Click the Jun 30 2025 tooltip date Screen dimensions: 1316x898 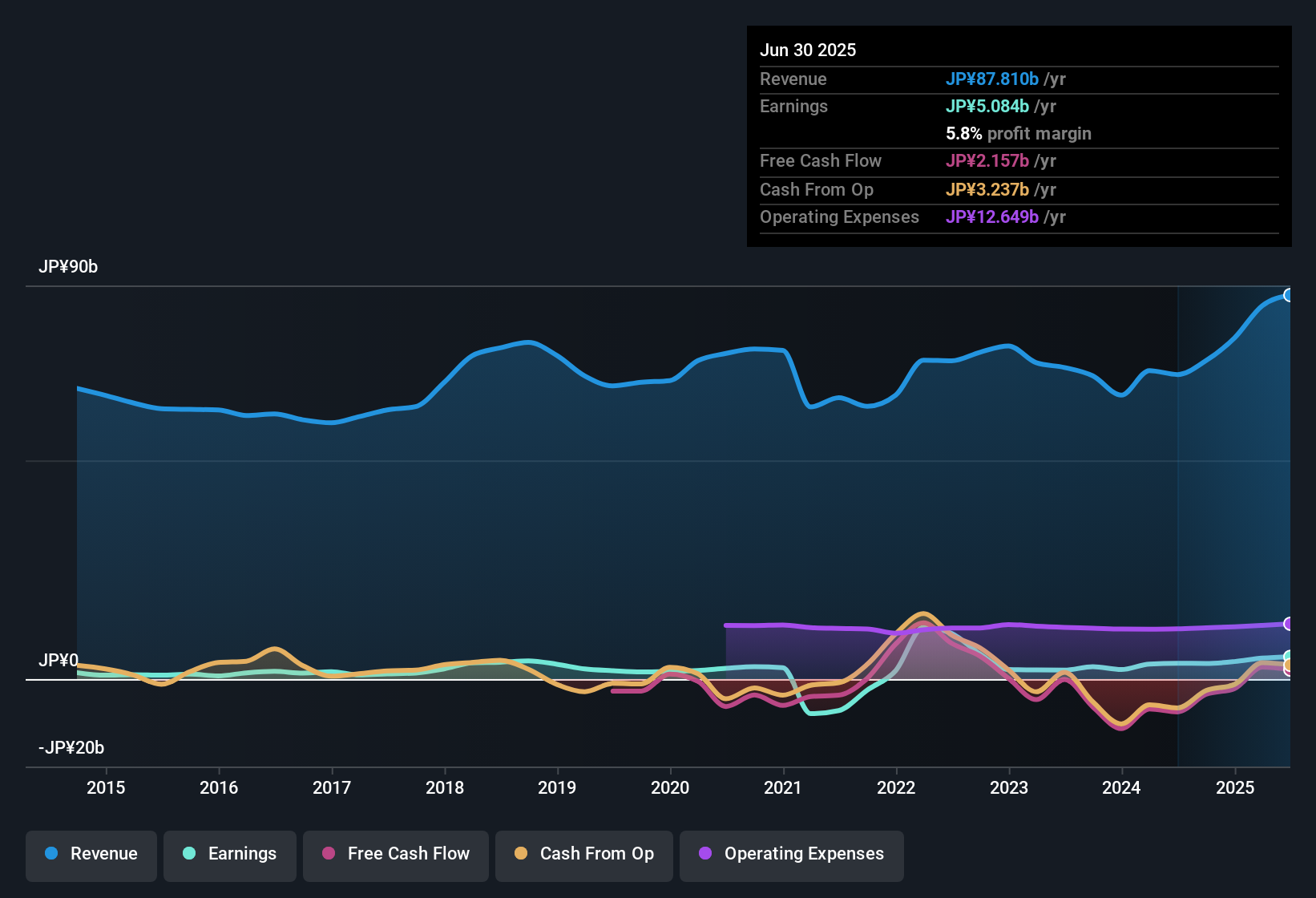tap(808, 50)
